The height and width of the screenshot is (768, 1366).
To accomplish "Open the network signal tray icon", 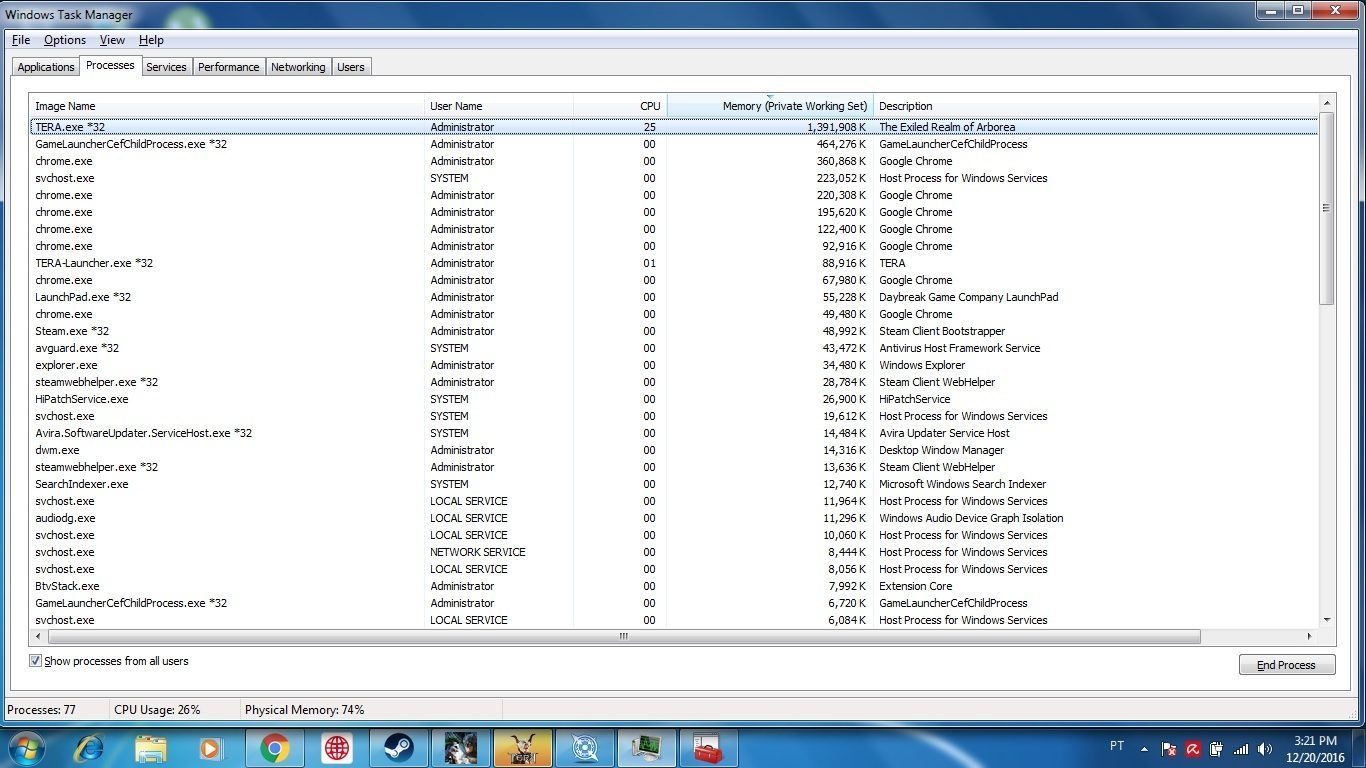I will pos(1241,748).
